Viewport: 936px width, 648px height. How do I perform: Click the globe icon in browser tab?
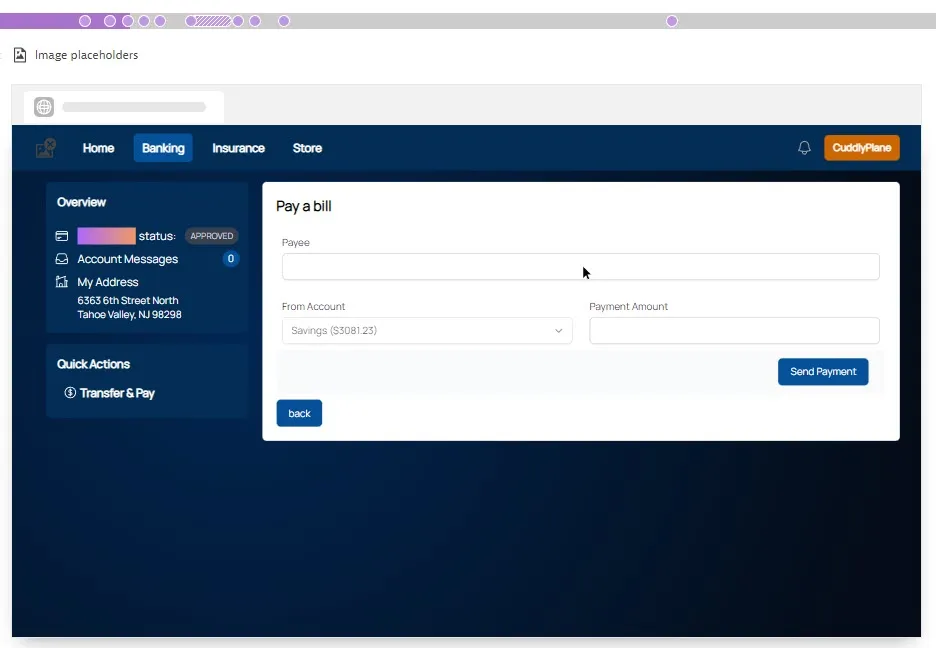coord(44,107)
